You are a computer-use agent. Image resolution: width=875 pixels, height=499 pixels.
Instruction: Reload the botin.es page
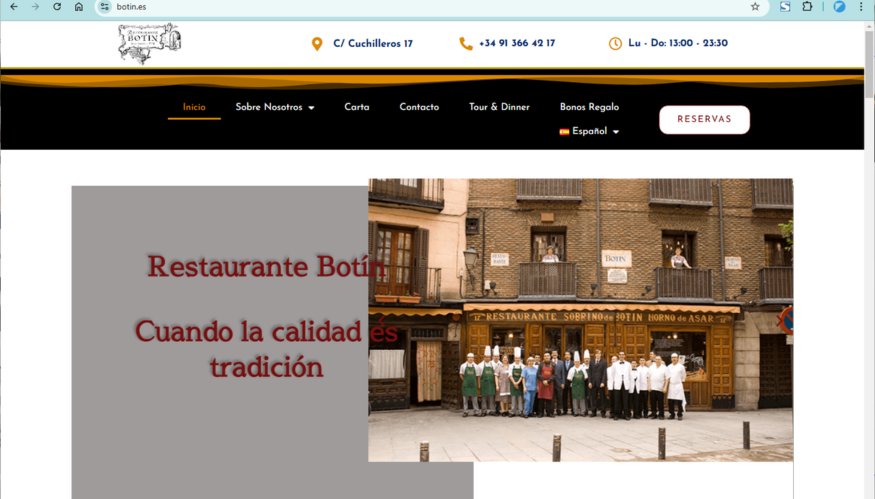click(57, 7)
